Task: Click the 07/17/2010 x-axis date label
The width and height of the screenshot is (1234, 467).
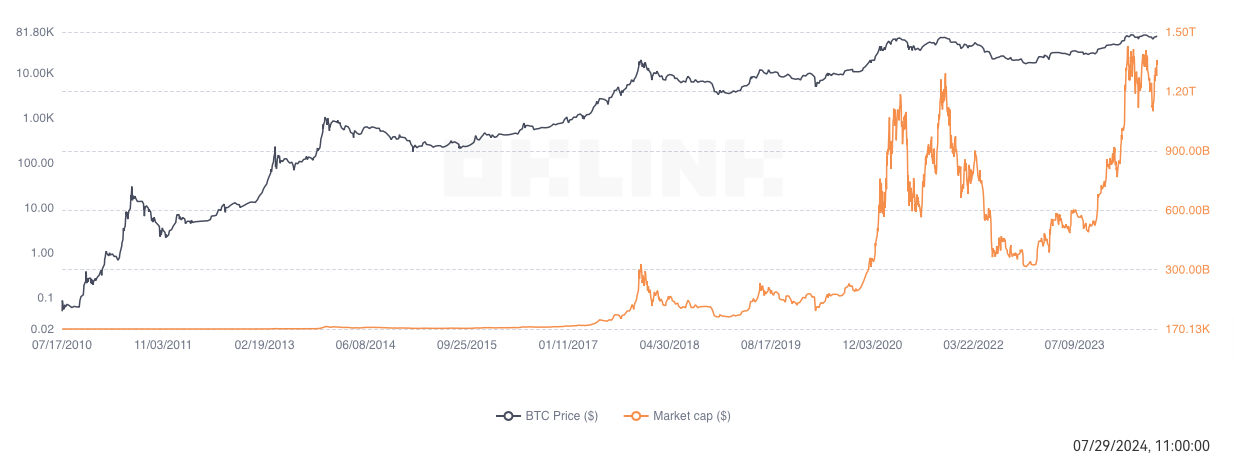Action: 61,345
